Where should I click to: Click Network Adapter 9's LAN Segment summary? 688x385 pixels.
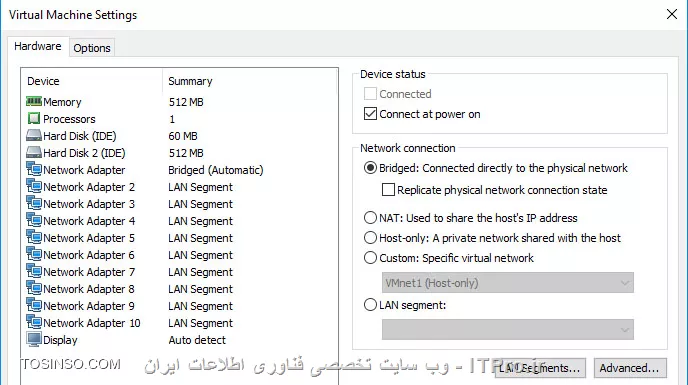click(201, 306)
